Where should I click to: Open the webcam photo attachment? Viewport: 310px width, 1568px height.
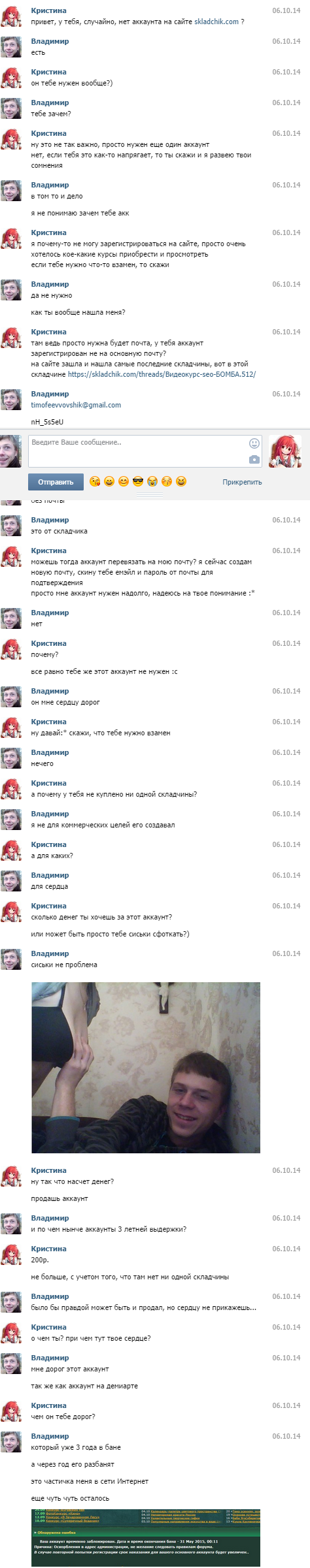coord(146,1068)
